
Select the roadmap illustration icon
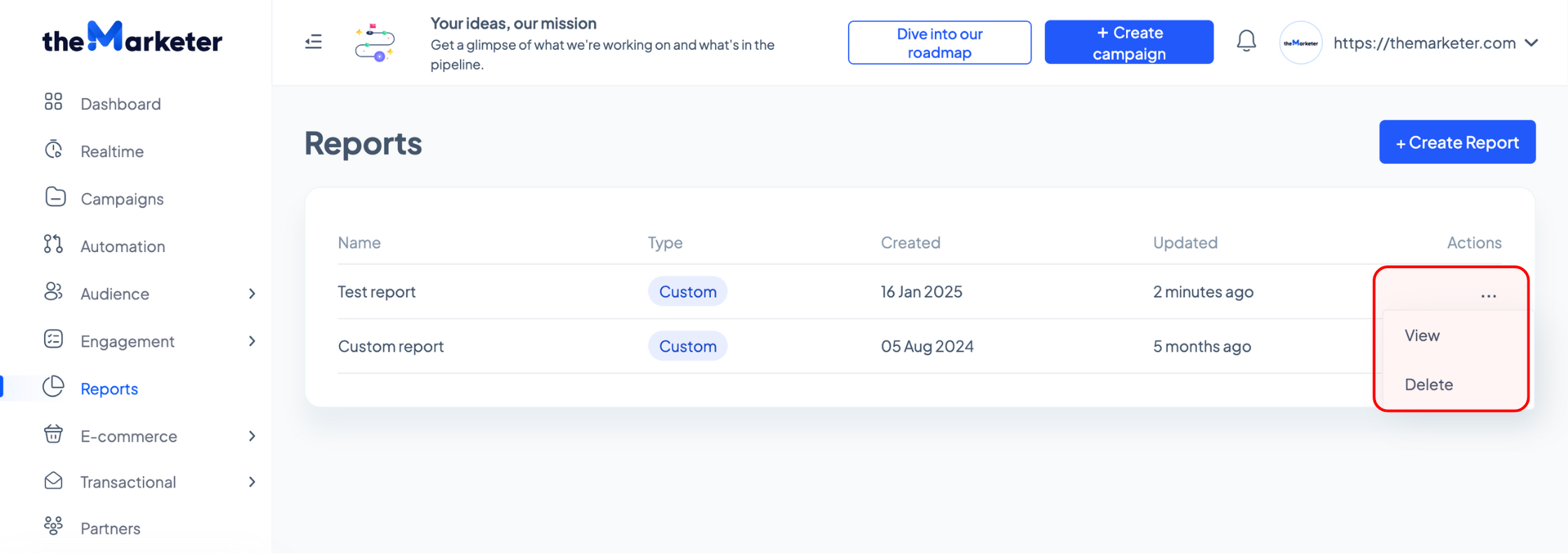pos(375,43)
